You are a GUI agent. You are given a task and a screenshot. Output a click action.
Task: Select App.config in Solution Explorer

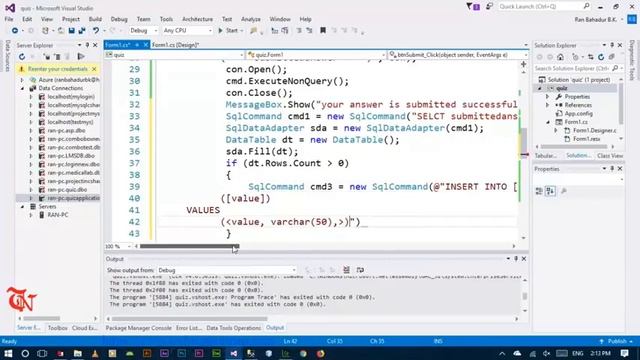pyautogui.click(x=578, y=113)
